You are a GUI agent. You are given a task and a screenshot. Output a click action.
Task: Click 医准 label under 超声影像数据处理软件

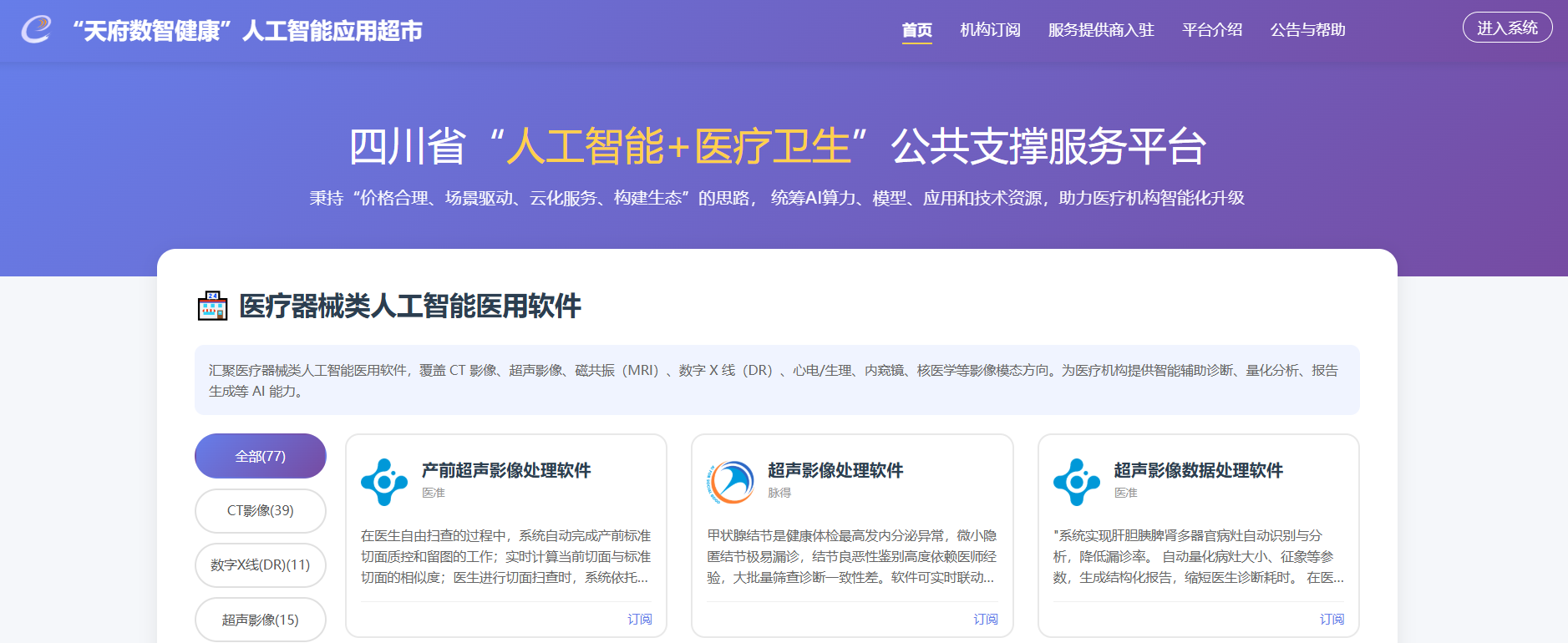tap(1126, 493)
